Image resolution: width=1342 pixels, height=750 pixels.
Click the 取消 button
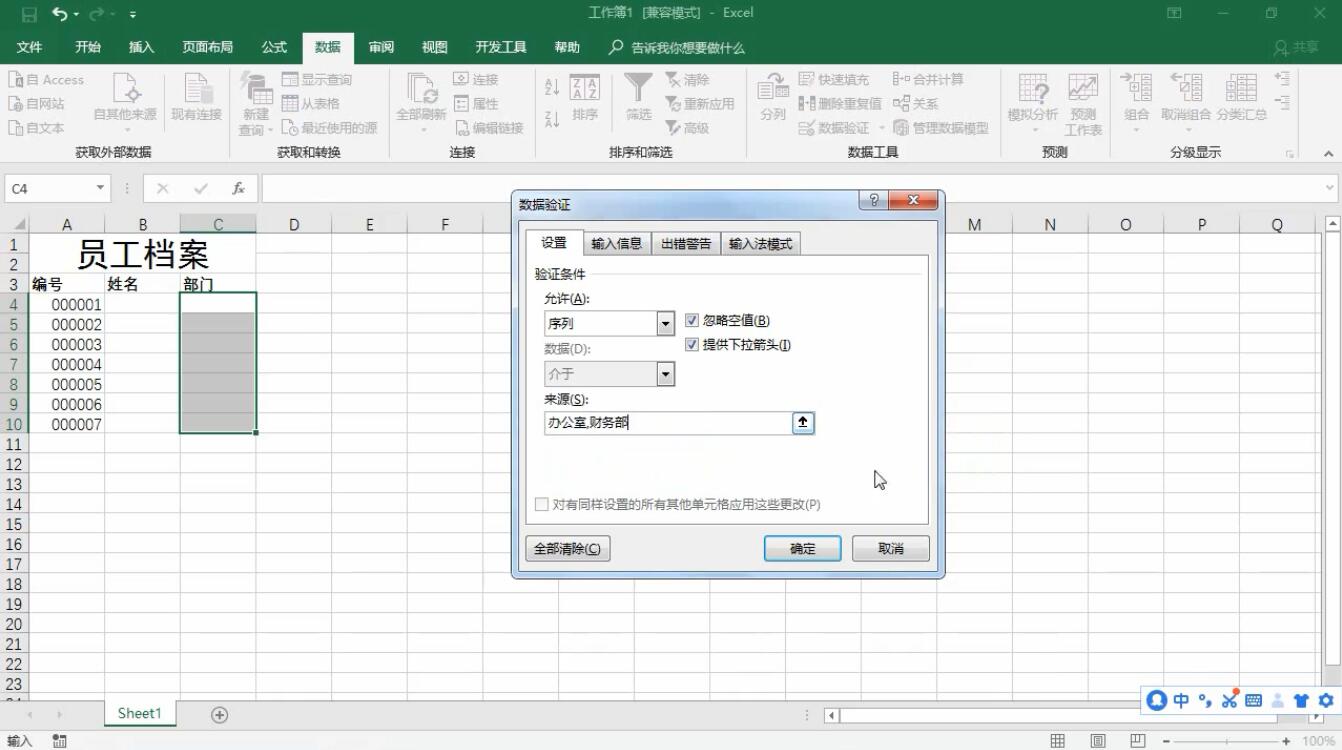(x=891, y=548)
